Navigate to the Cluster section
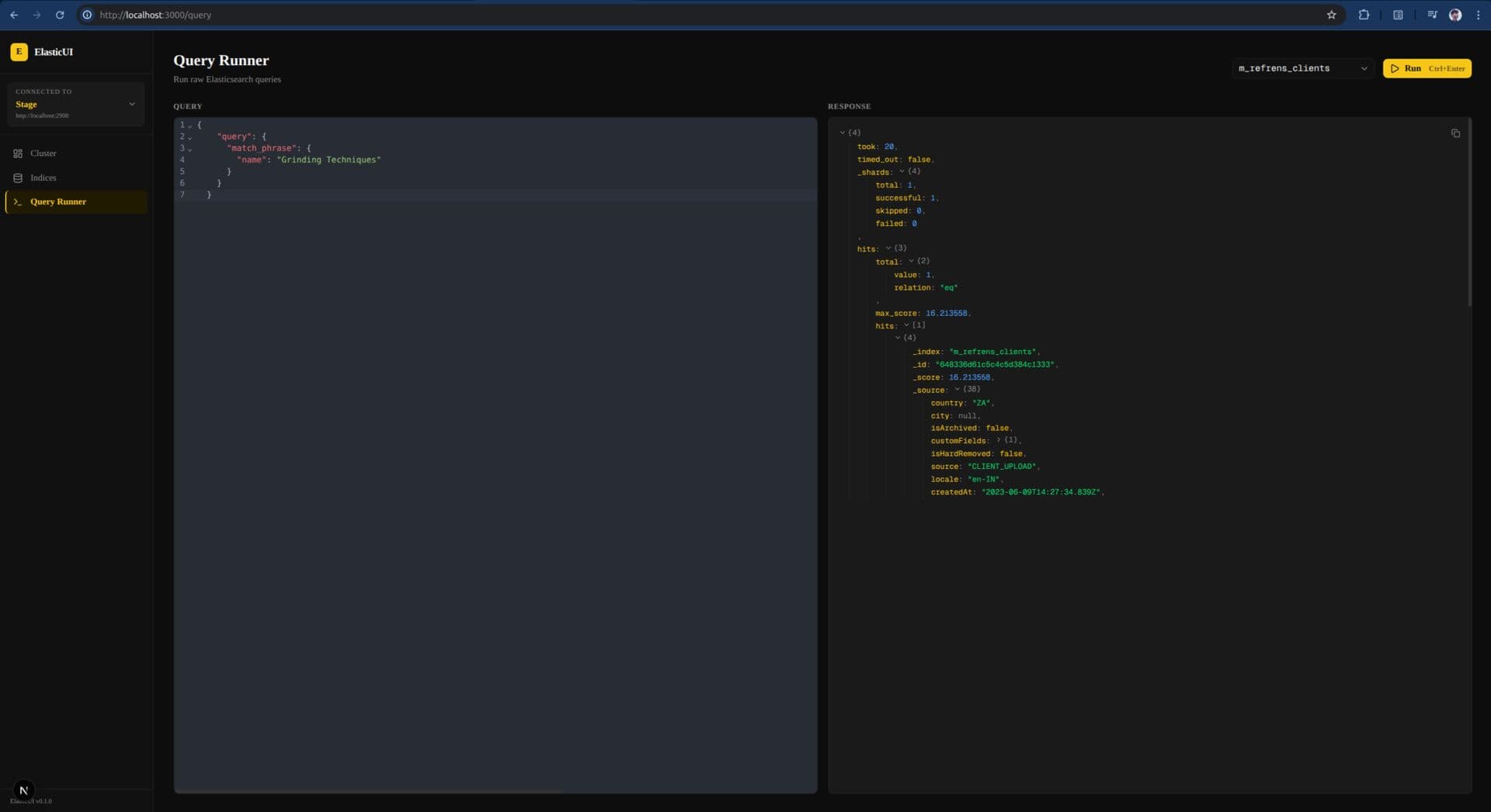Viewport: 1491px width, 812px height. (43, 153)
